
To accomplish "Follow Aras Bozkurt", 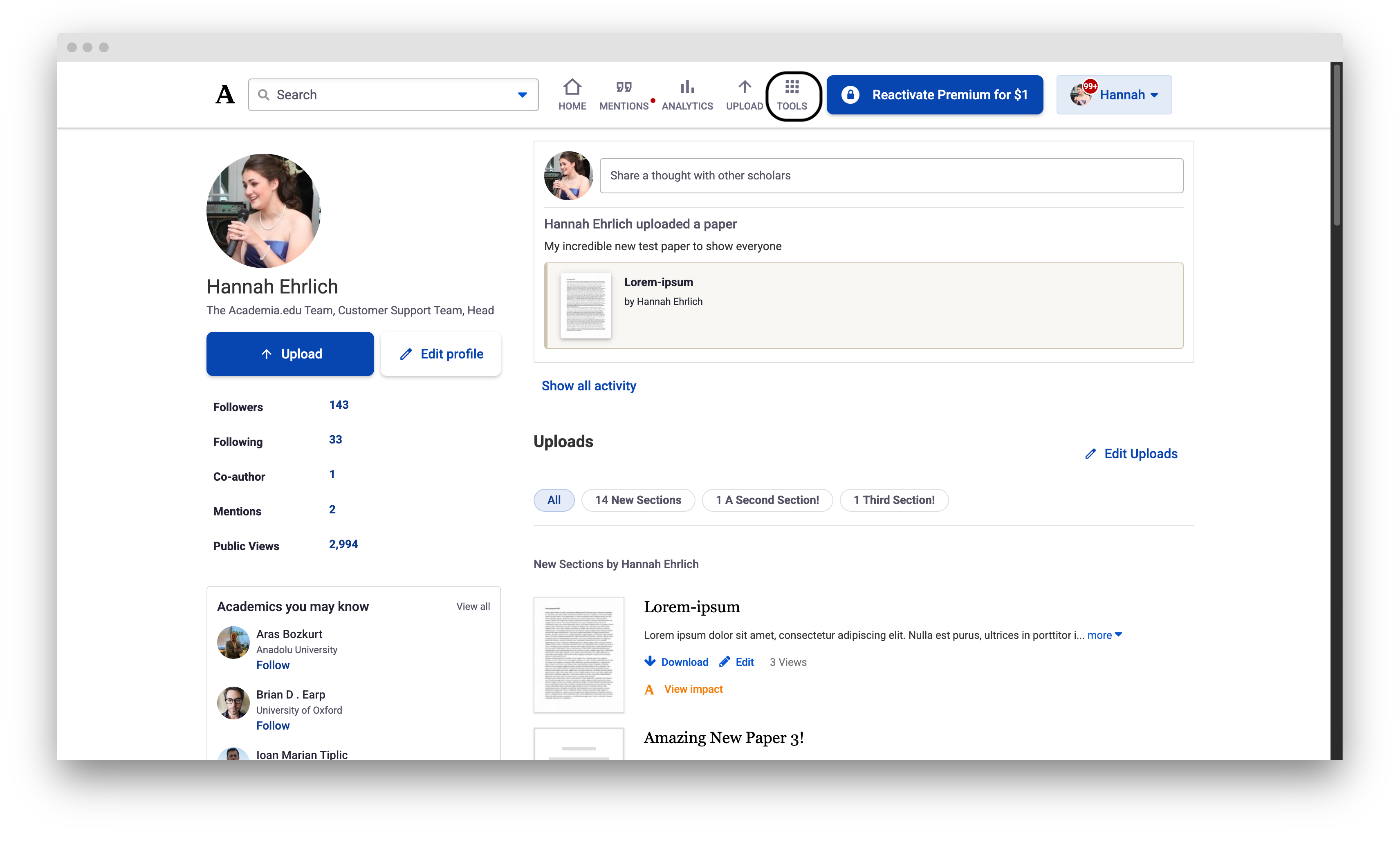I will [x=272, y=665].
